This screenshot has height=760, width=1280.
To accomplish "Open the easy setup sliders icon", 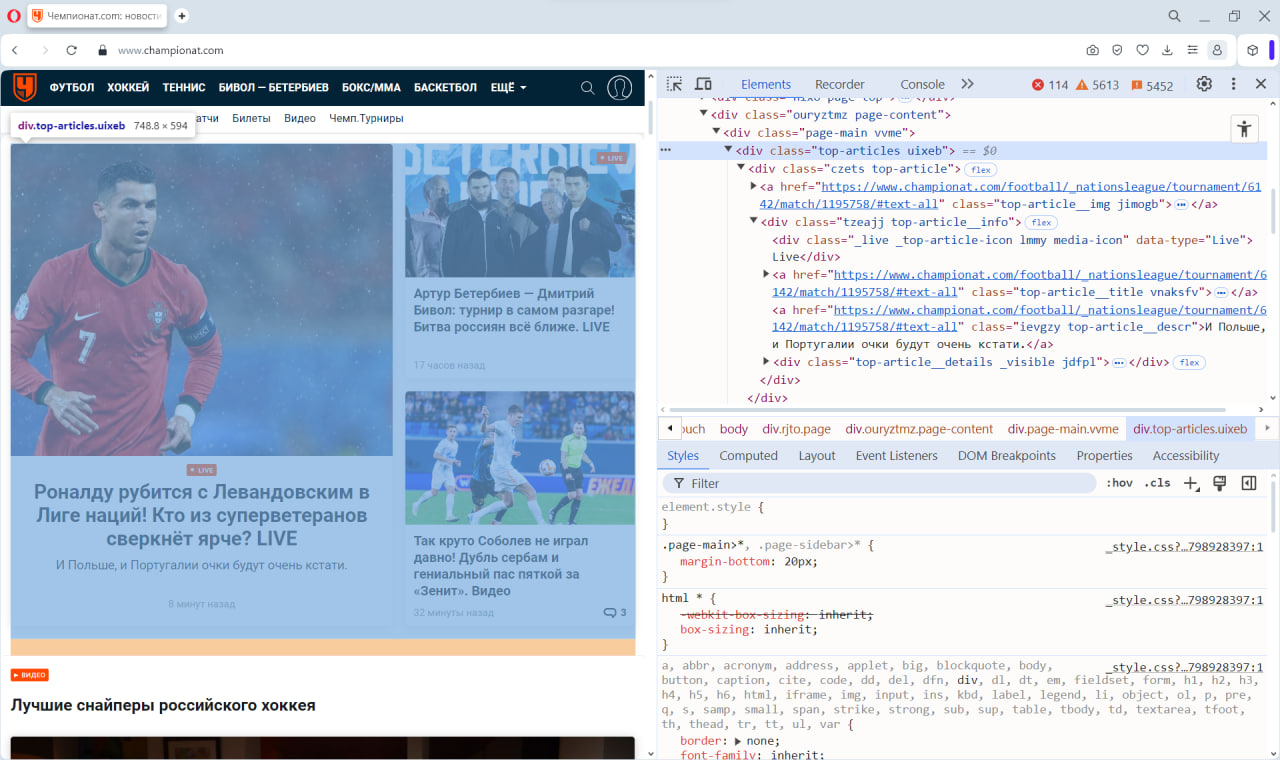I will (x=1192, y=50).
